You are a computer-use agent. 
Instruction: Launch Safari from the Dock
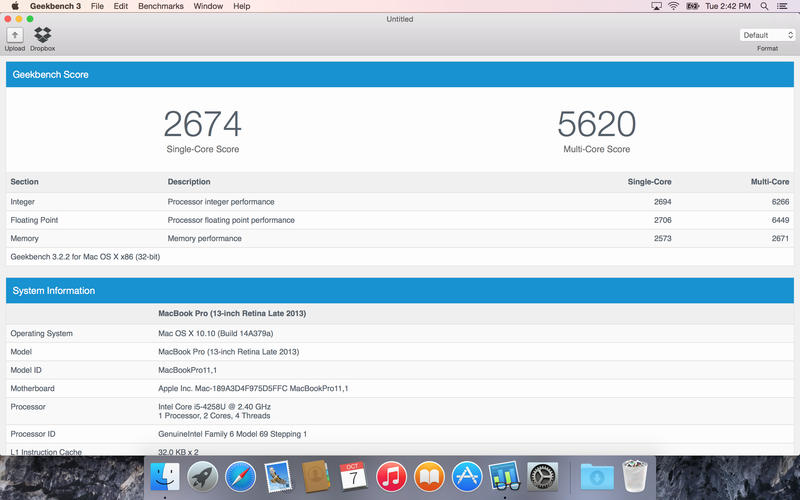coord(241,476)
